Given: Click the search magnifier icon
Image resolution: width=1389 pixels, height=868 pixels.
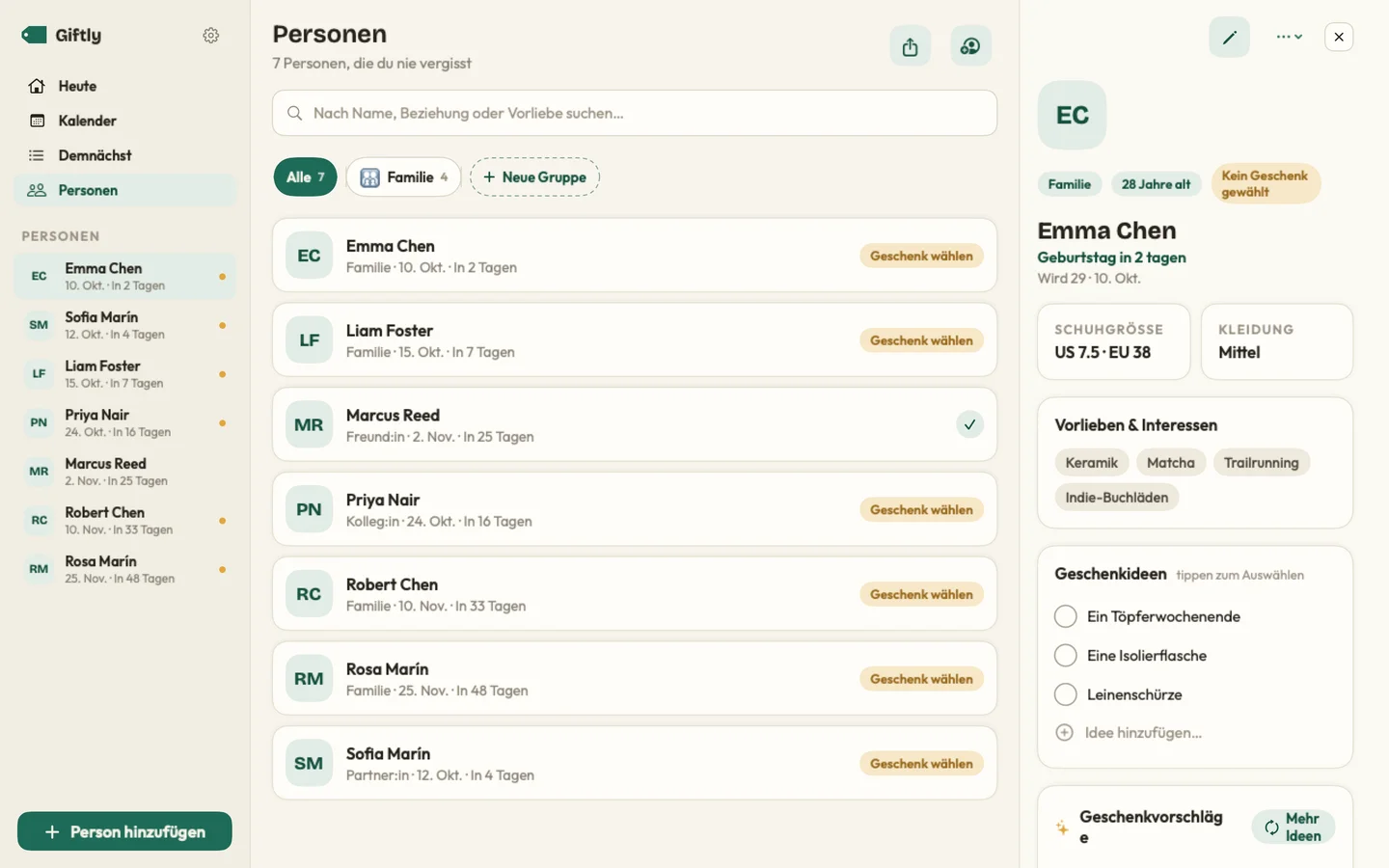Looking at the screenshot, I should (294, 113).
